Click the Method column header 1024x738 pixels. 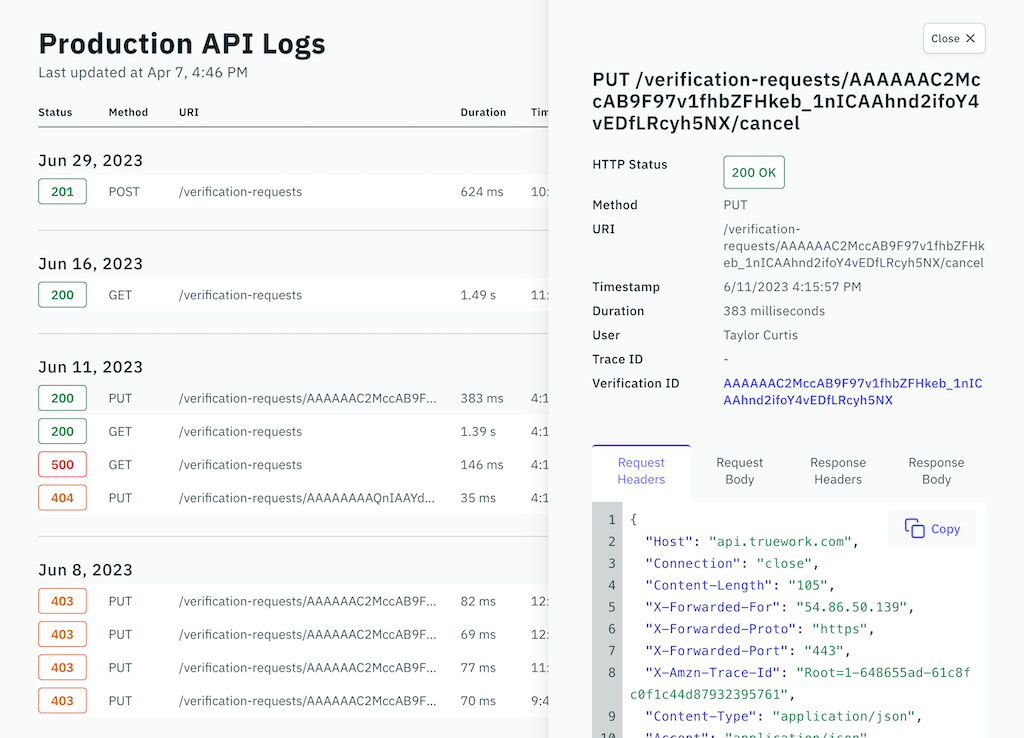click(x=128, y=112)
